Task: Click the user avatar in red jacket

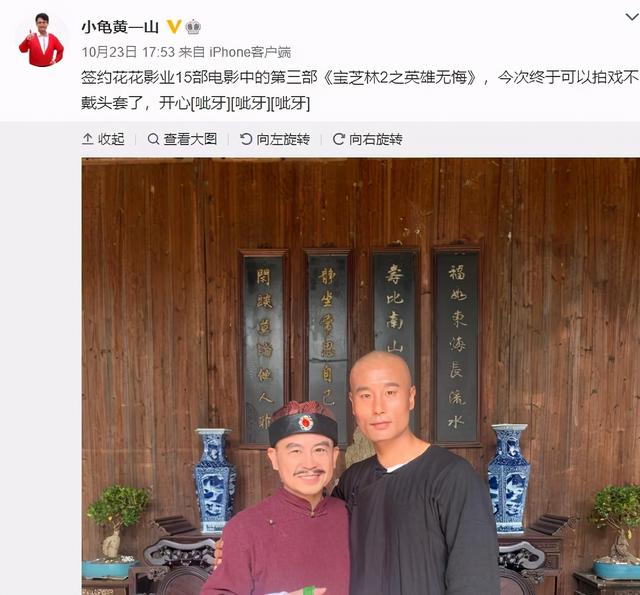Action: (41, 40)
